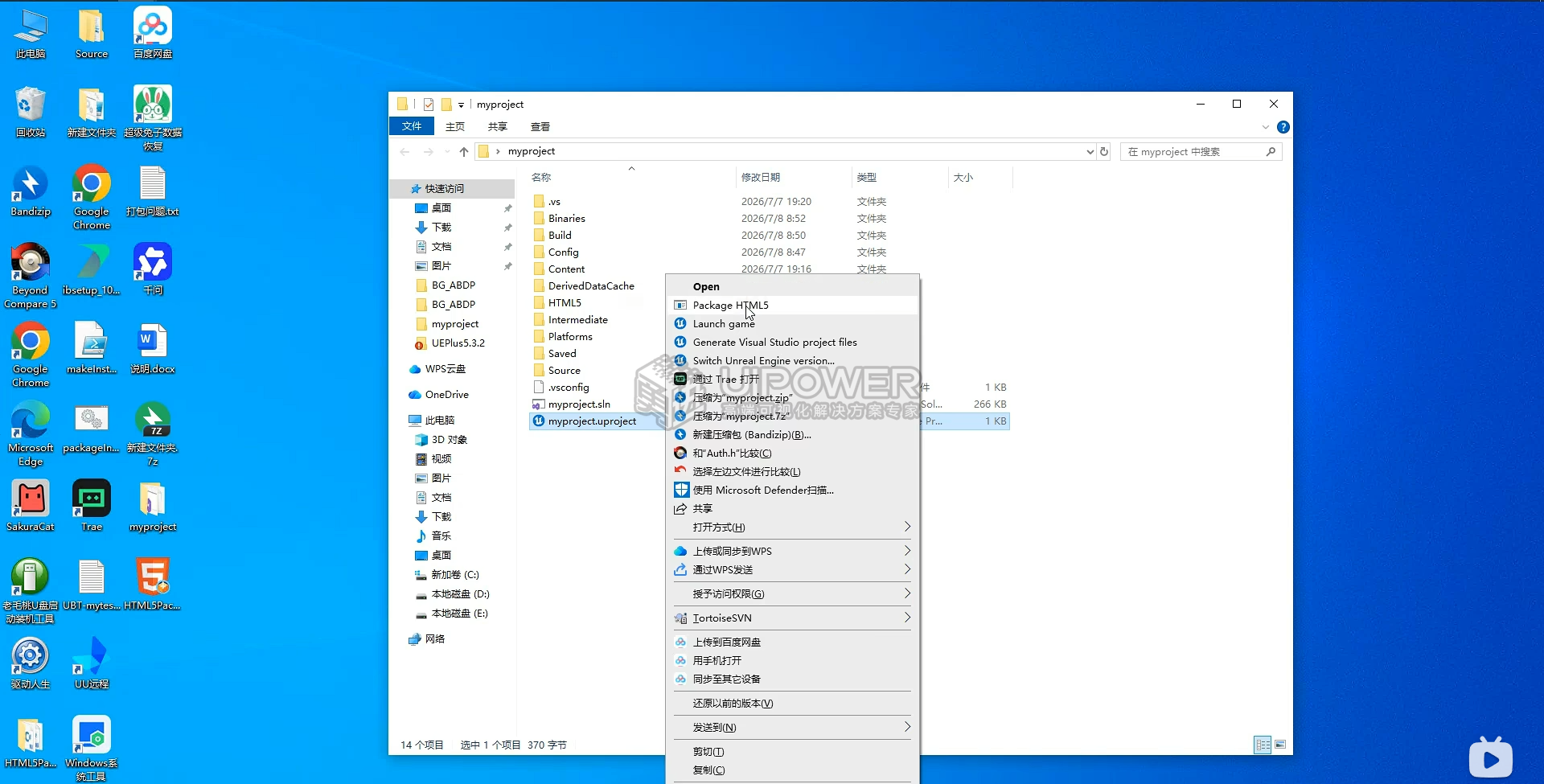This screenshot has width=1544, height=784.
Task: Open 驱动人生 desktop icon
Action: coord(31,663)
